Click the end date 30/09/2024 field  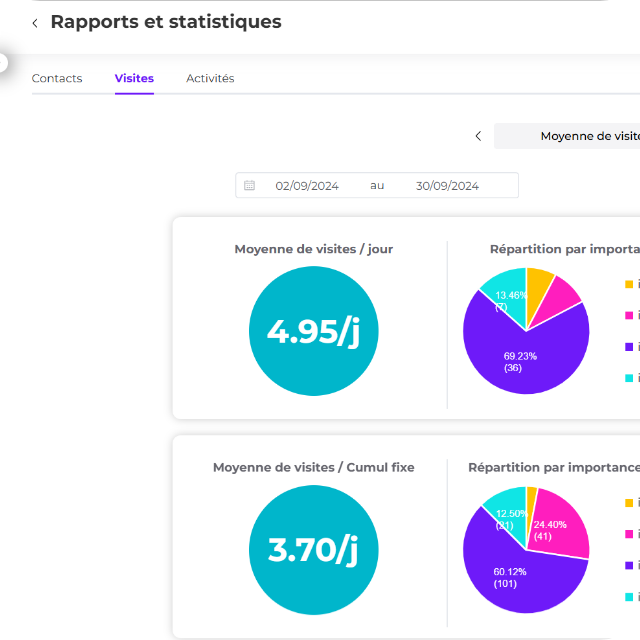(447, 186)
